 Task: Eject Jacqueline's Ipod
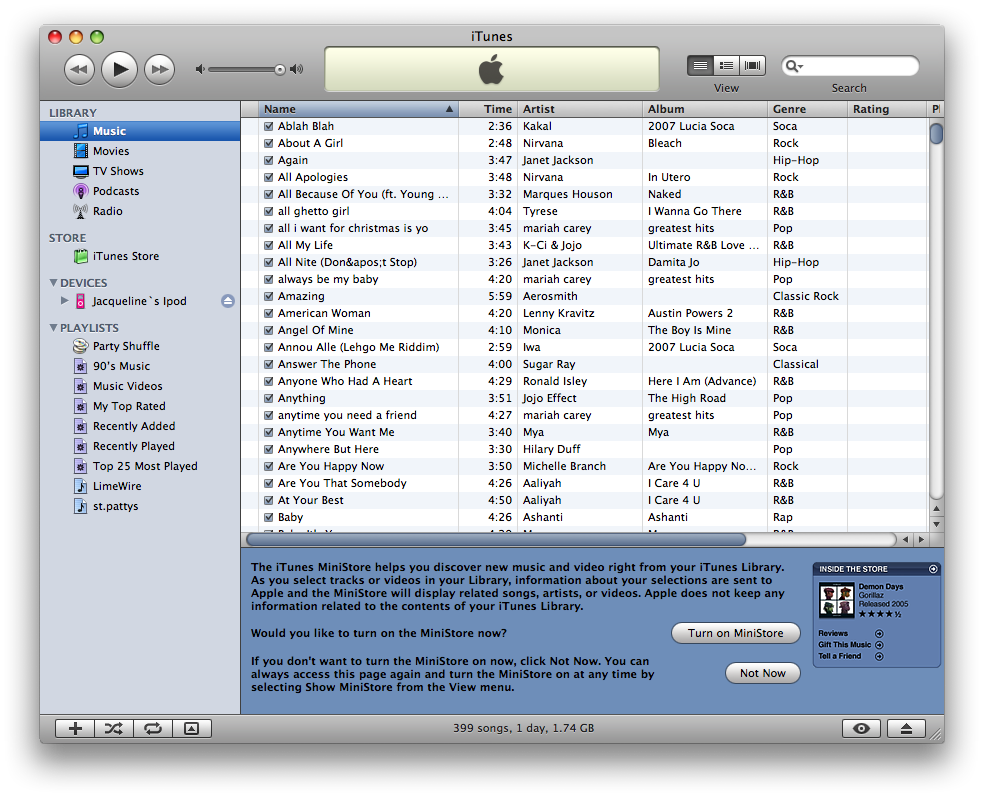pos(228,301)
